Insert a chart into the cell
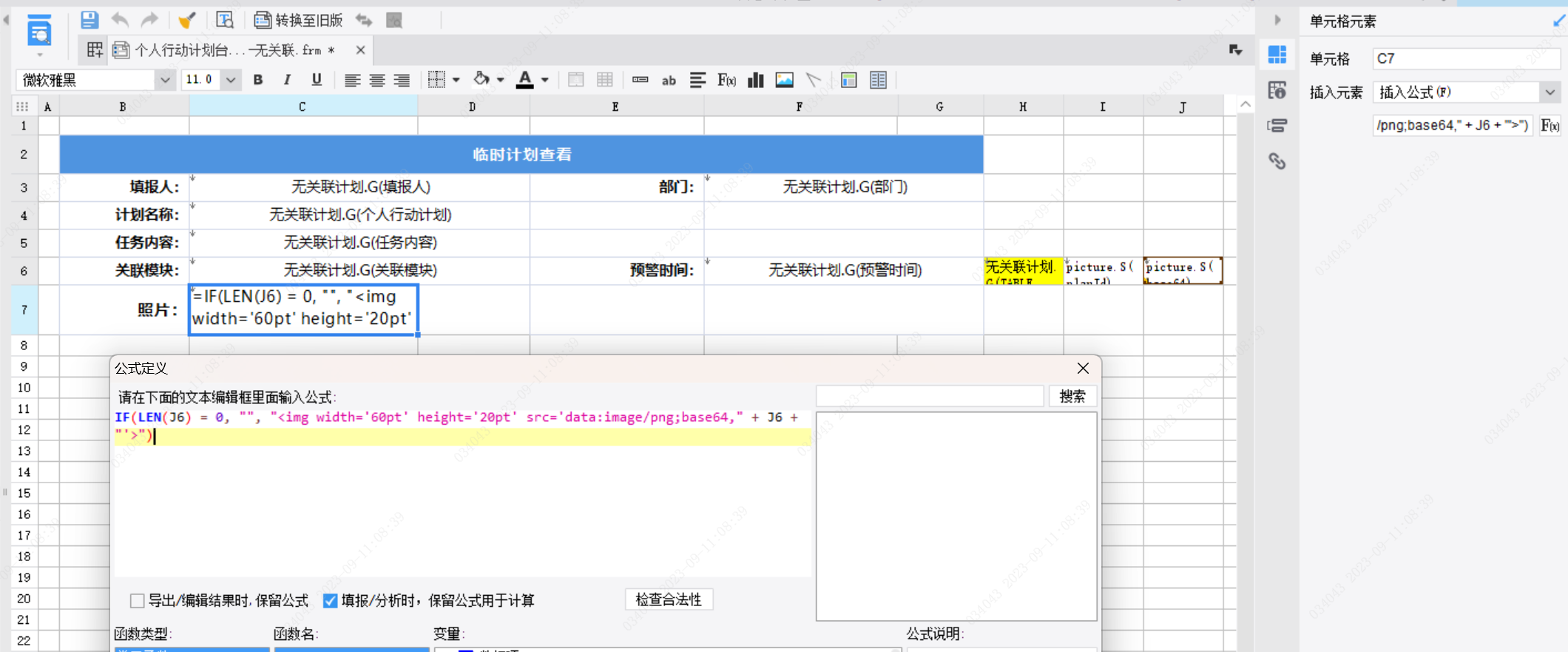Image resolution: width=1568 pixels, height=652 pixels. (x=755, y=80)
